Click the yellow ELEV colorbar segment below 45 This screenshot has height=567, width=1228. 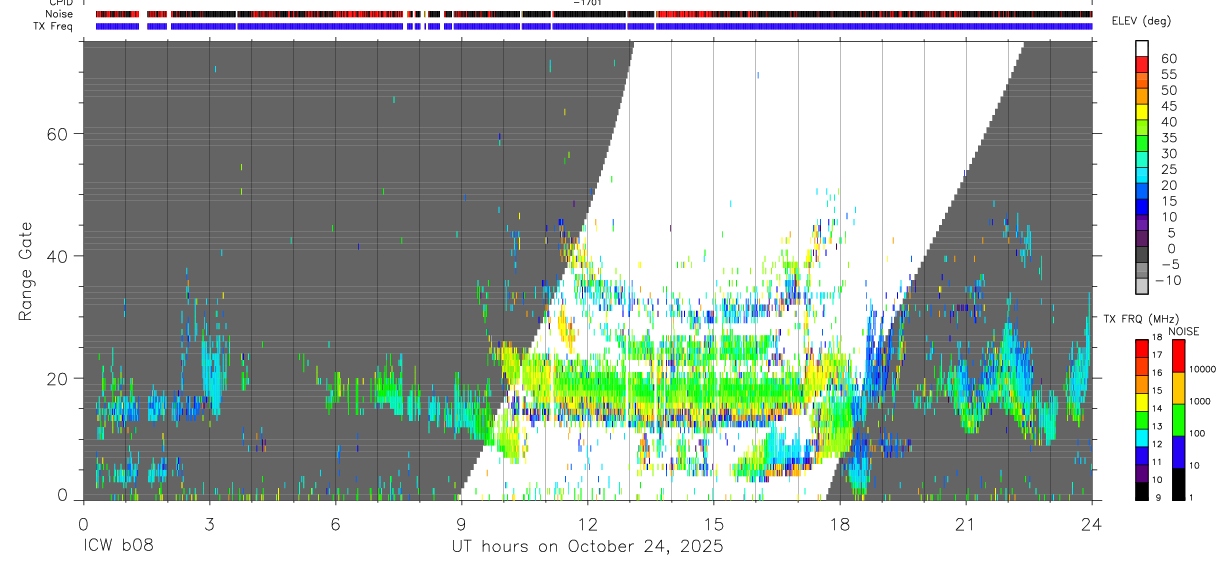click(1142, 112)
